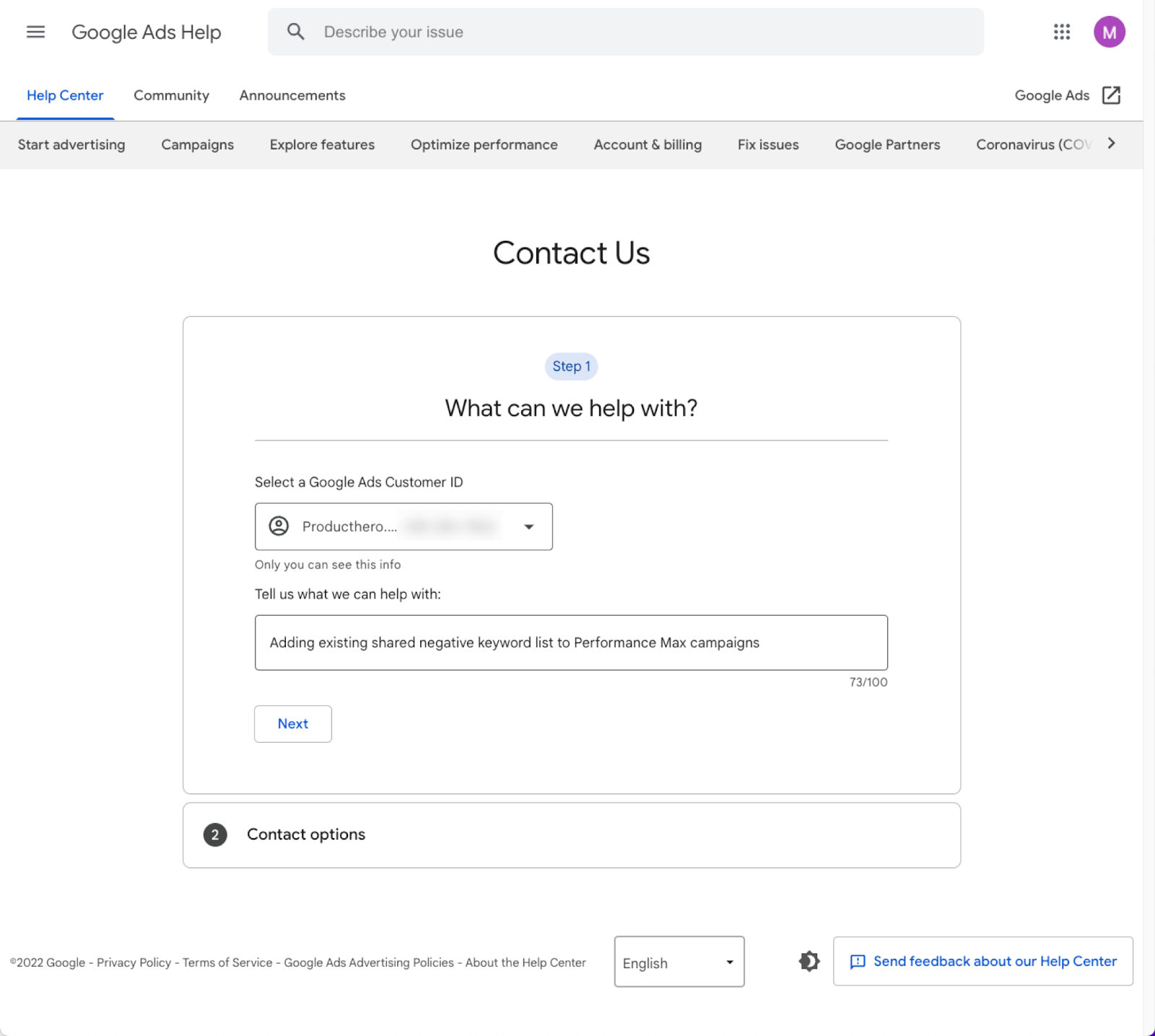Screen dimensions: 1155x1036
Task: Click the help description text box
Action: coord(571,643)
